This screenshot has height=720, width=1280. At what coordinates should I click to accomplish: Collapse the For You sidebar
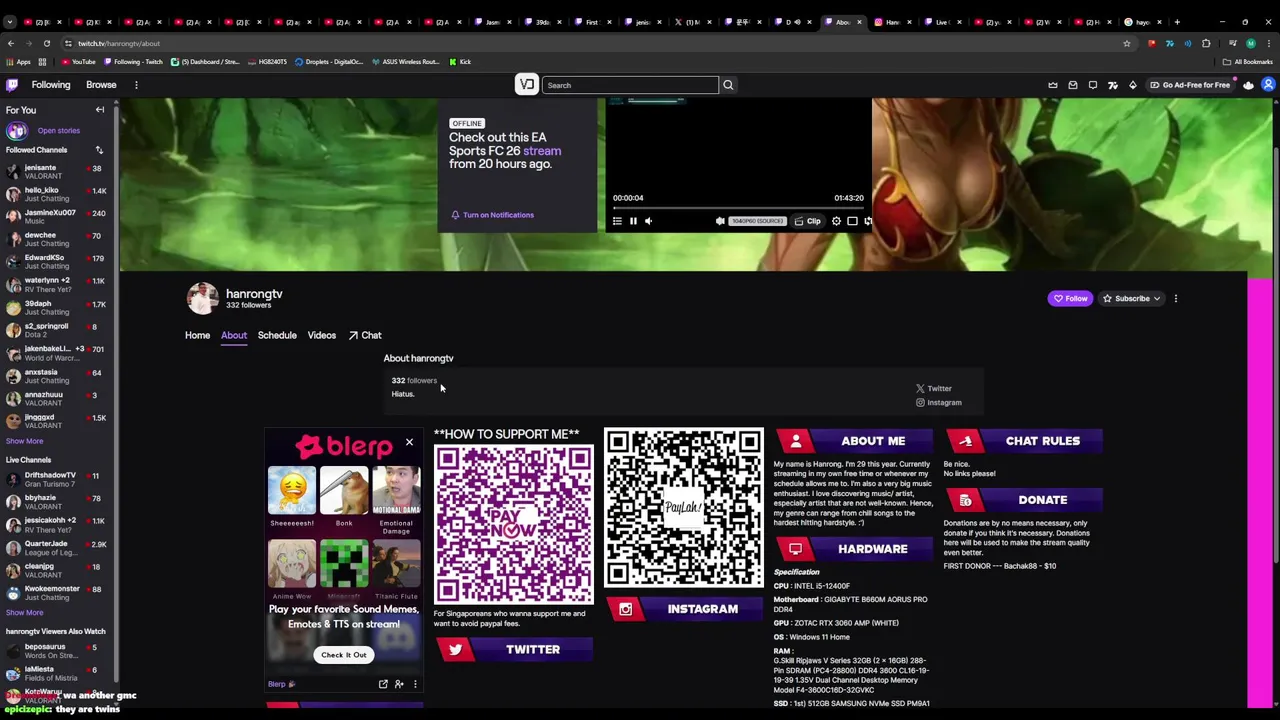tap(100, 110)
